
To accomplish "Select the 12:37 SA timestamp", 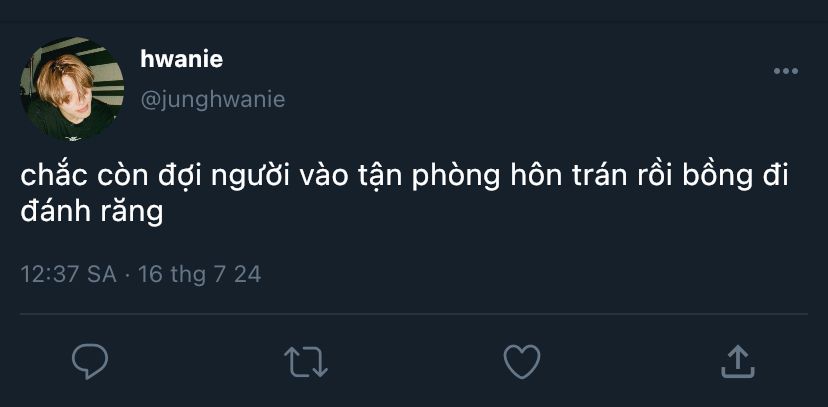I will tap(69, 275).
